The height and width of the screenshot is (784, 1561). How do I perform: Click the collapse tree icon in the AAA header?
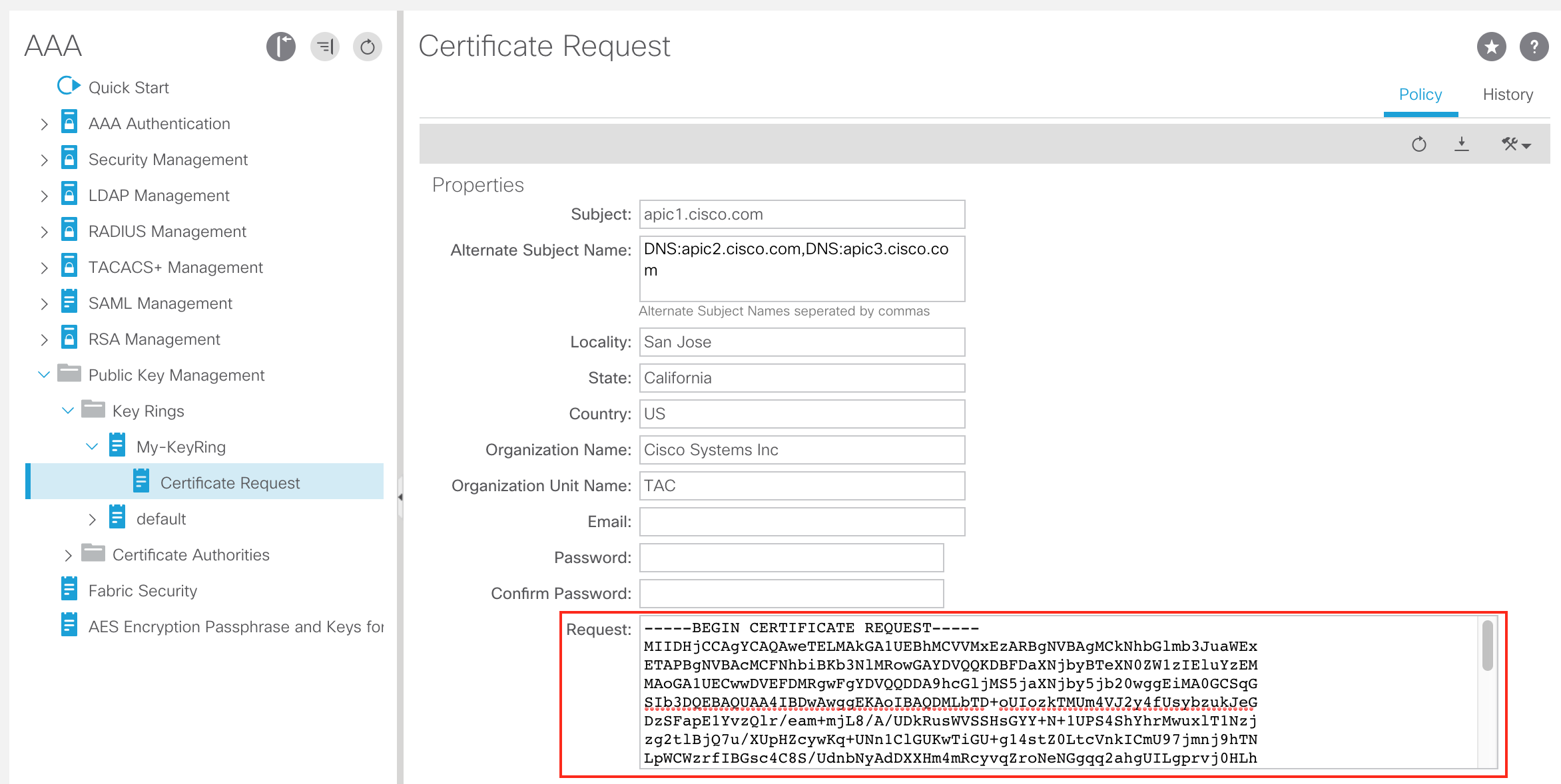325,47
